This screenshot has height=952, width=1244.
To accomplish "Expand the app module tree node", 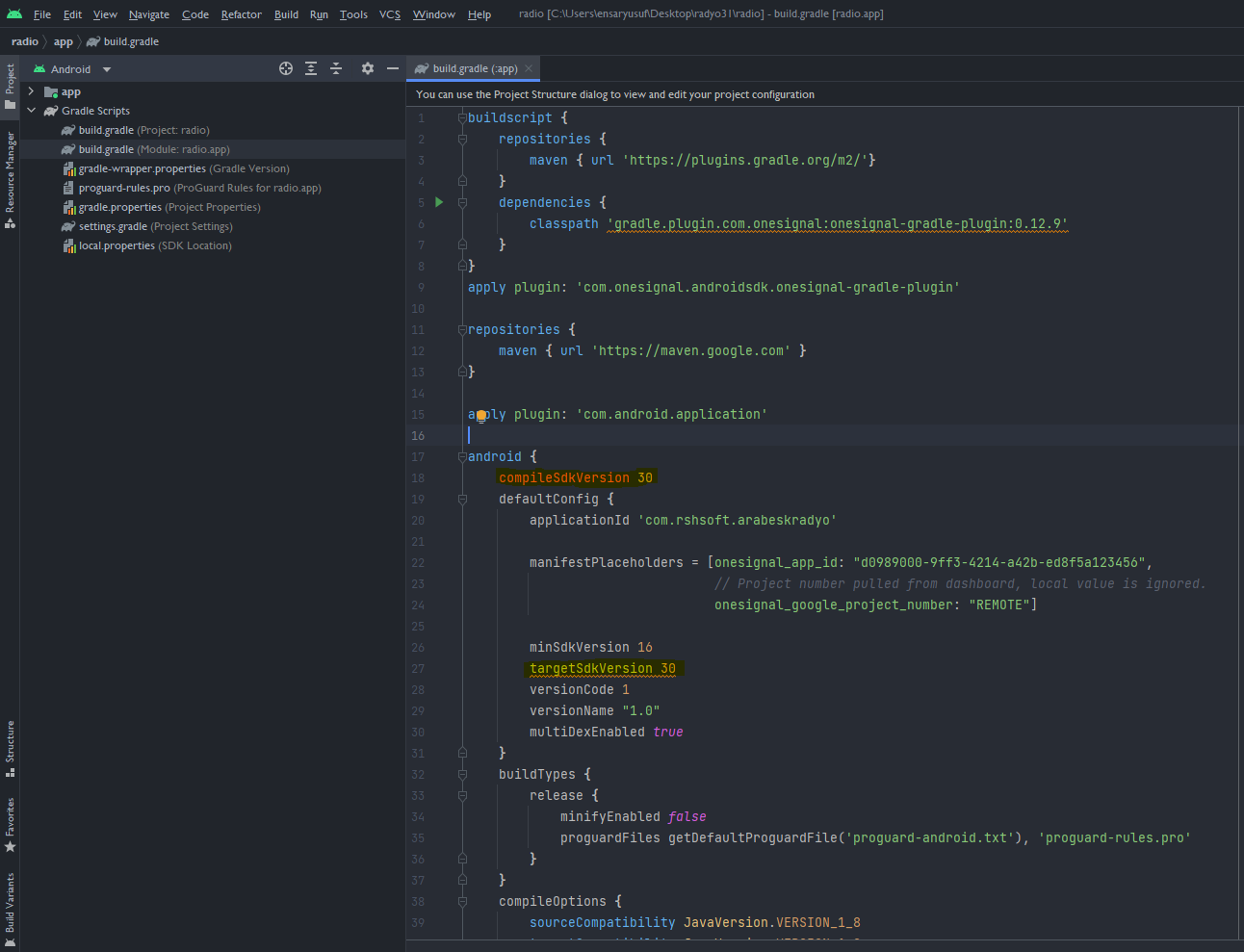I will 31,91.
